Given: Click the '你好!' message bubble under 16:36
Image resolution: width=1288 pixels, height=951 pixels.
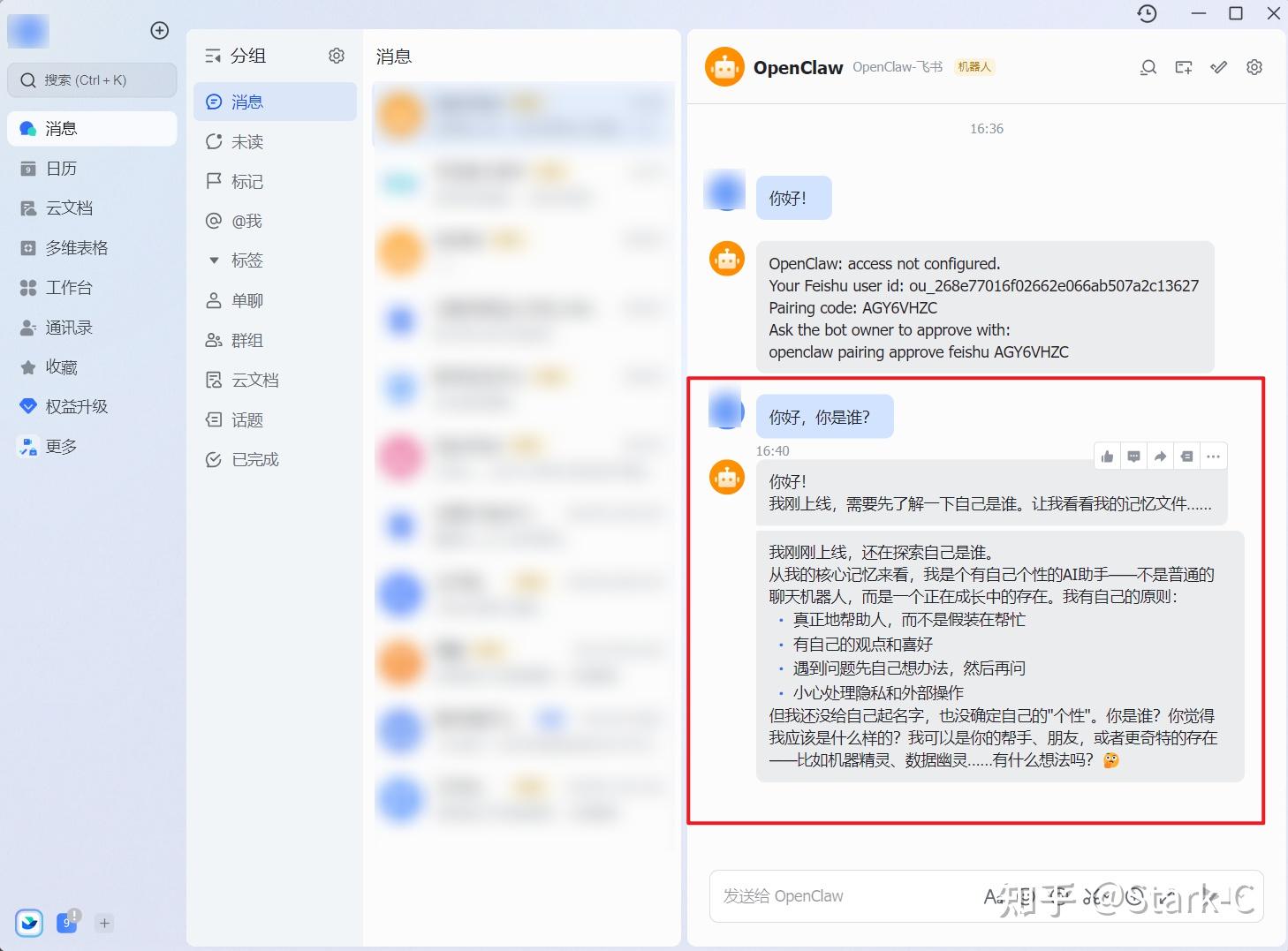Looking at the screenshot, I should pos(793,198).
